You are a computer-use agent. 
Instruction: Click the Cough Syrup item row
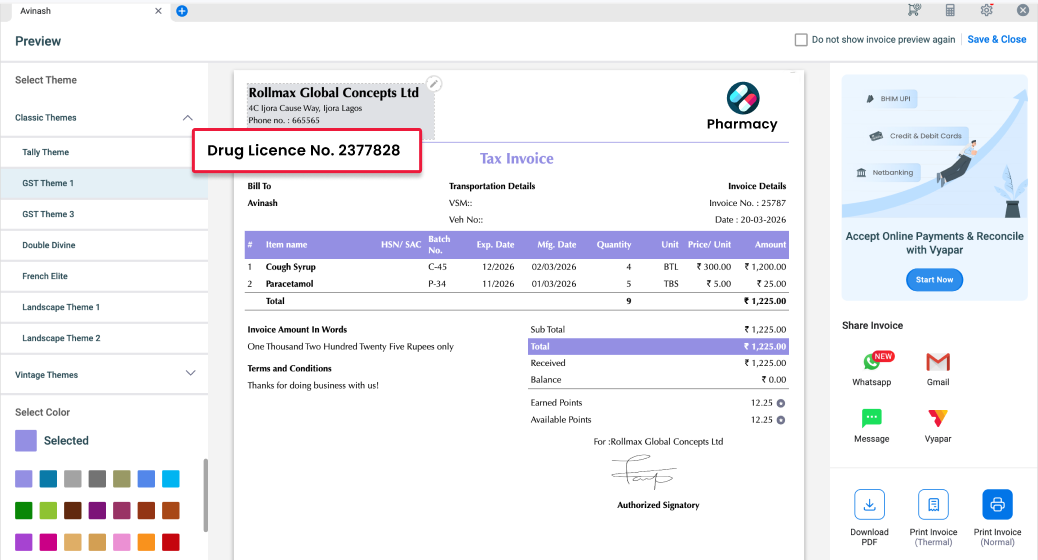(x=516, y=267)
